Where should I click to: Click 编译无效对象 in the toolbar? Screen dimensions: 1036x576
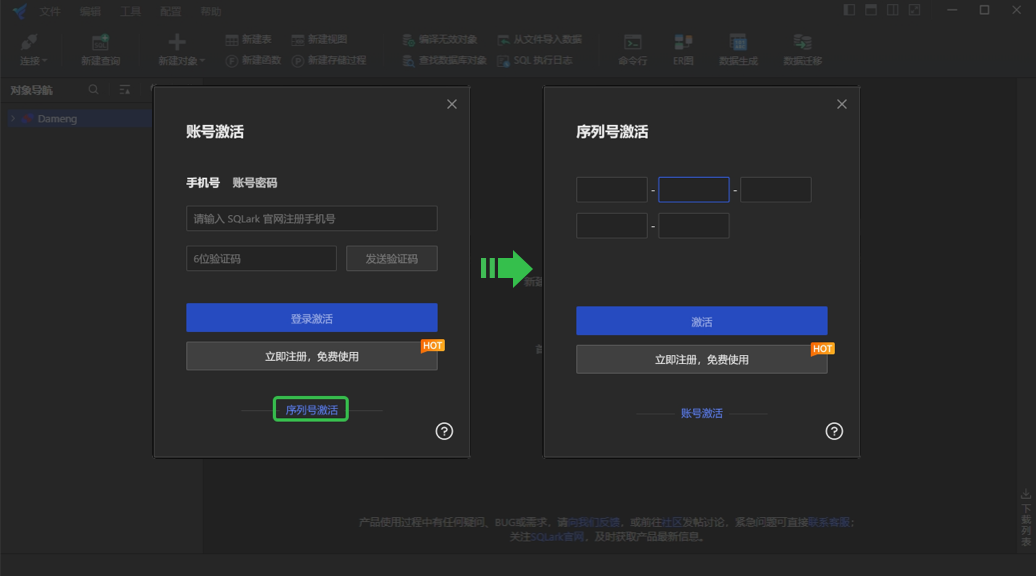(440, 40)
